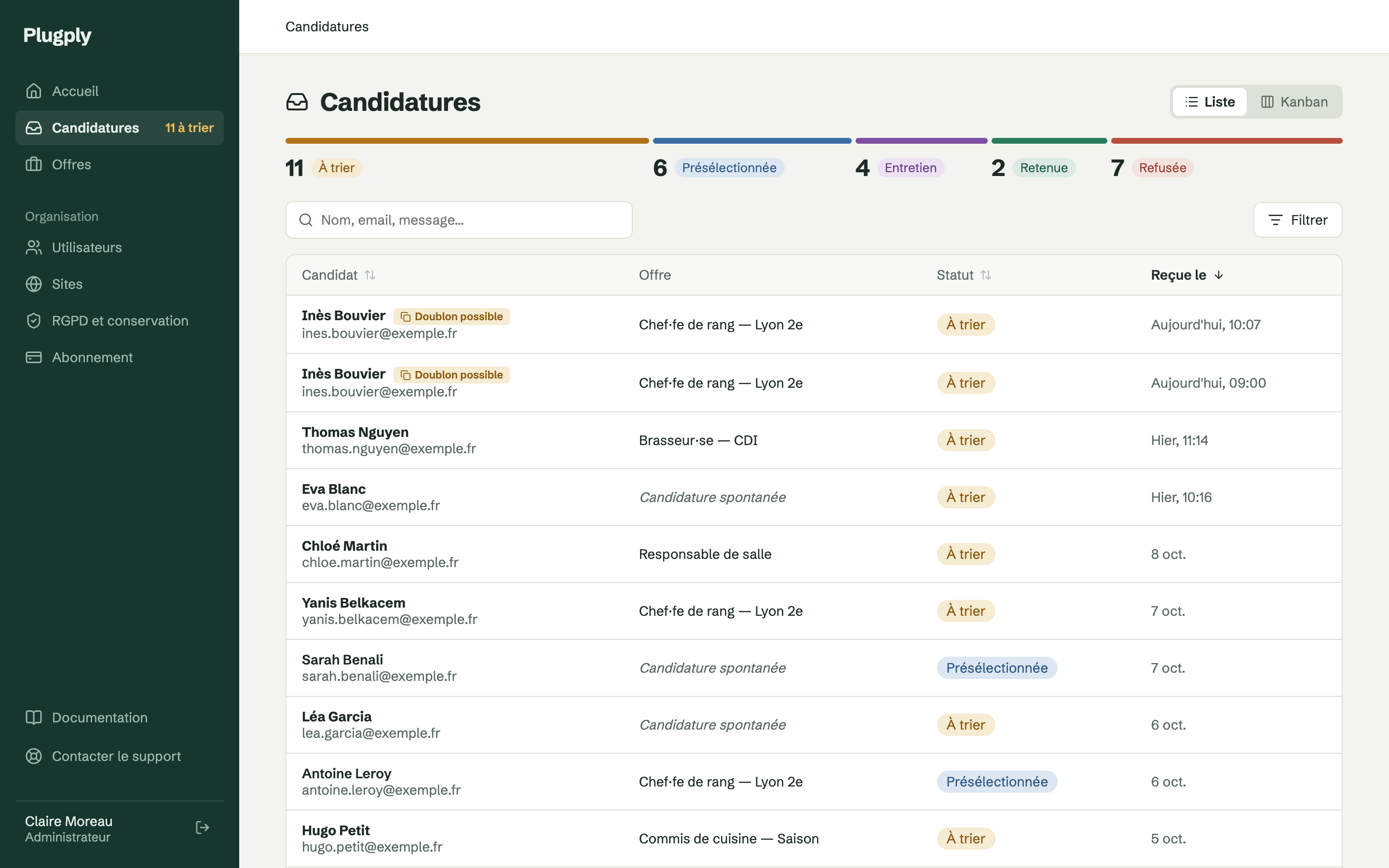Click the sort arrows beside Statut
The image size is (1389, 868).
coord(985,275)
